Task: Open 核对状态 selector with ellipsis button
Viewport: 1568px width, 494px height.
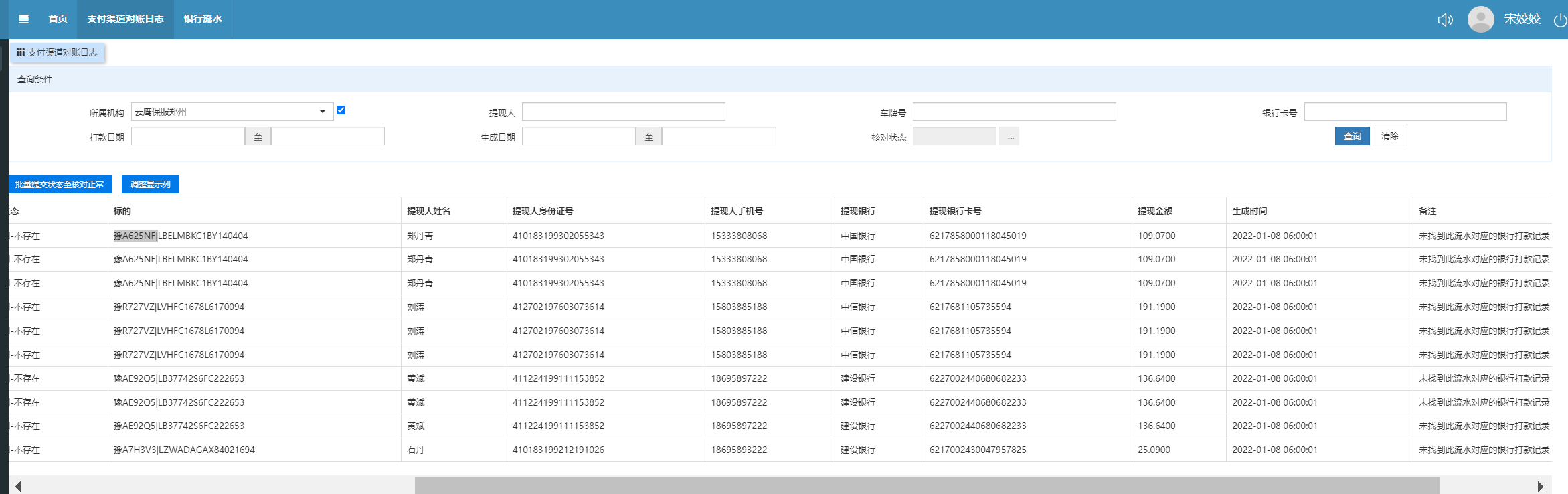Action: (1010, 137)
